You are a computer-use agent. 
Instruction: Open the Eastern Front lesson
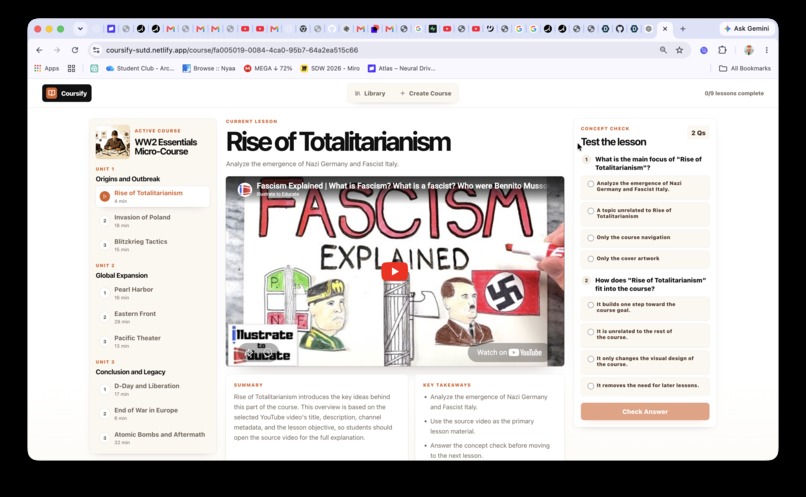click(153, 317)
